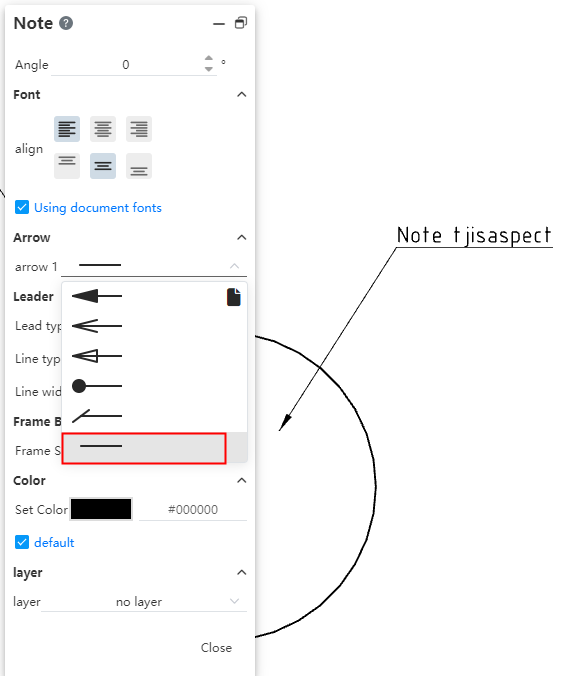Collapse the Arrow section
This screenshot has width=577, height=676.
[241, 238]
